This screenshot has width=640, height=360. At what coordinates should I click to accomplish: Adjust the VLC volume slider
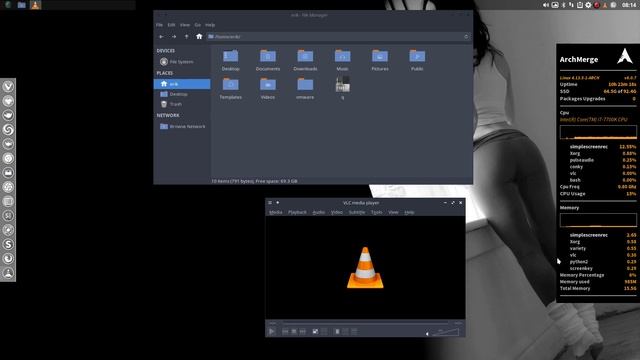[x=445, y=332]
